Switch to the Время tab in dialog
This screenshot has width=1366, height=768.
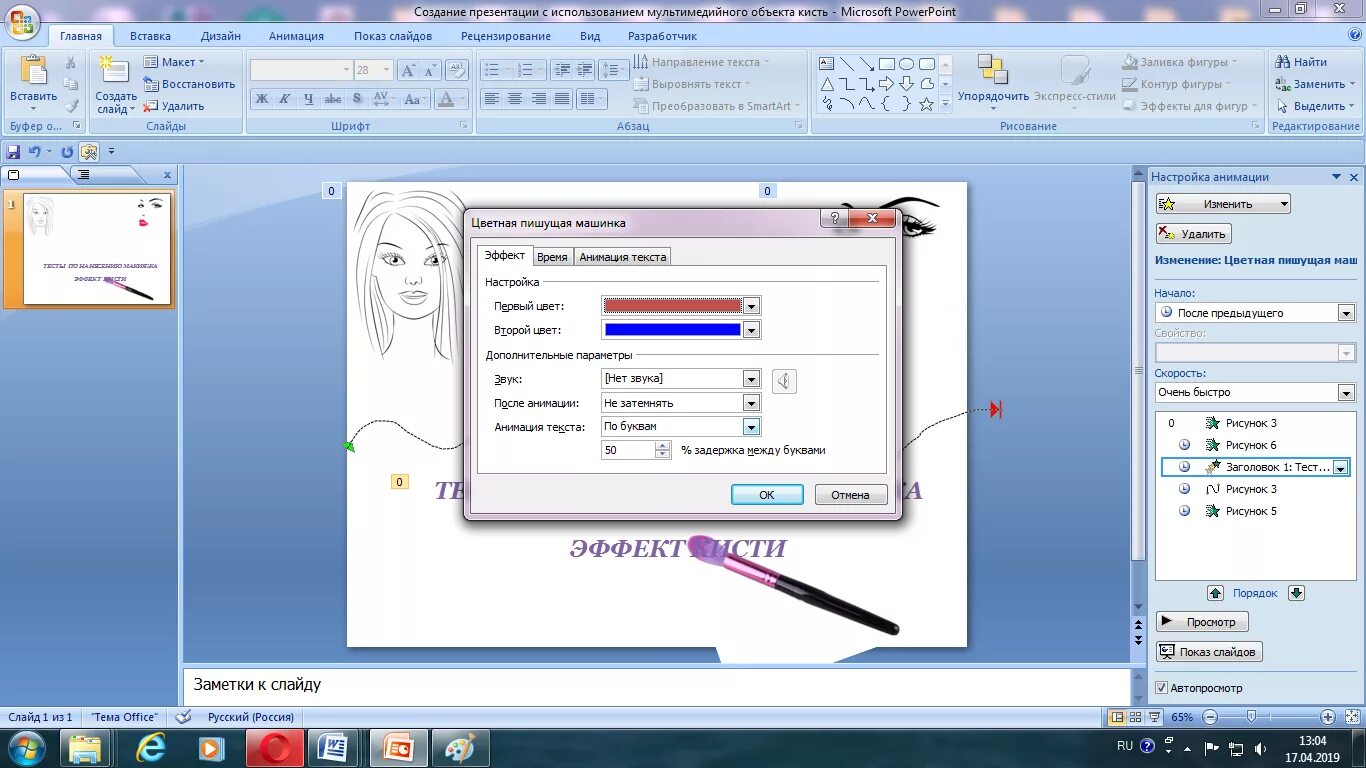[x=552, y=257]
